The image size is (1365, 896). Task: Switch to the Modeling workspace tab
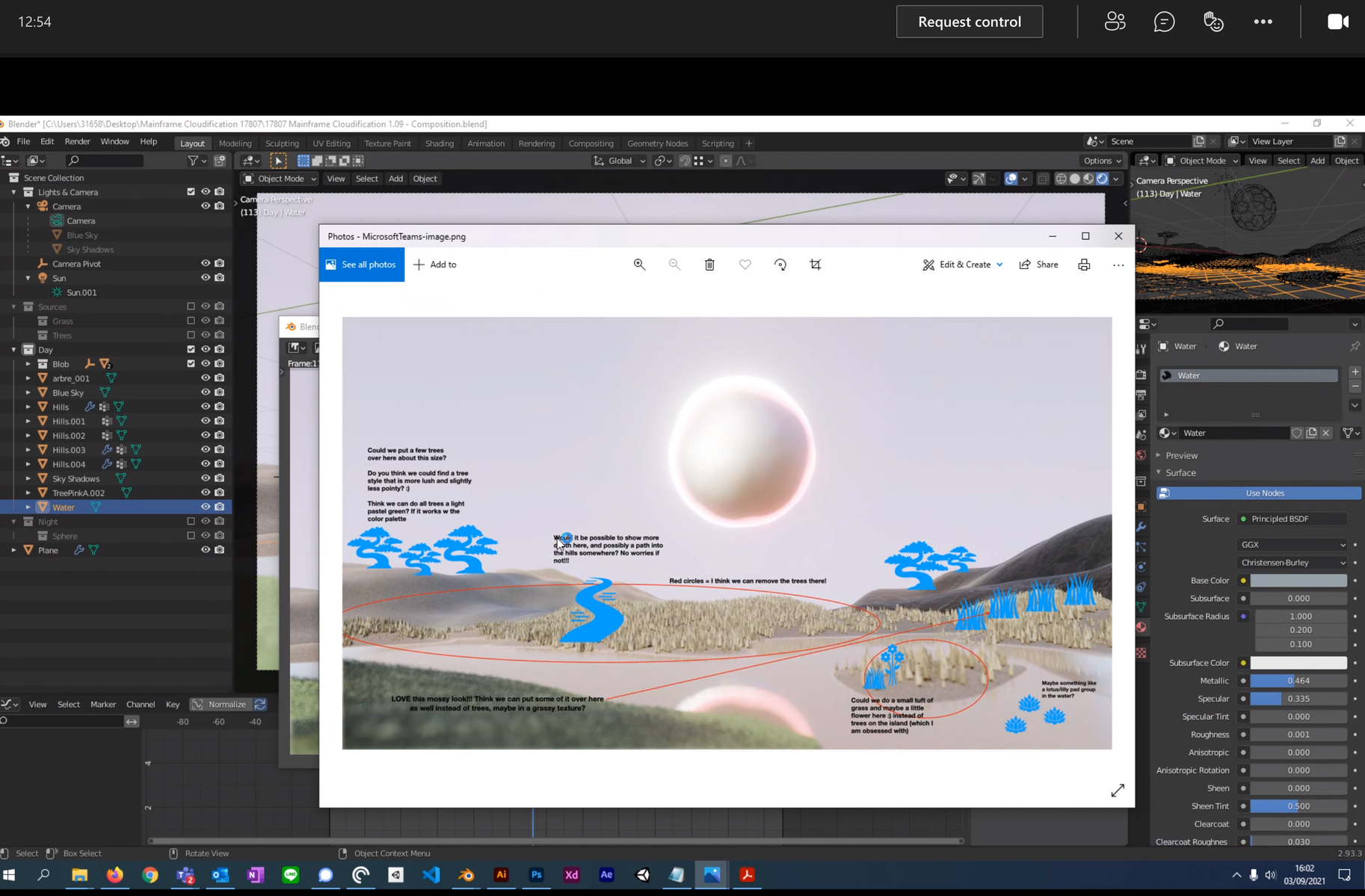point(235,143)
